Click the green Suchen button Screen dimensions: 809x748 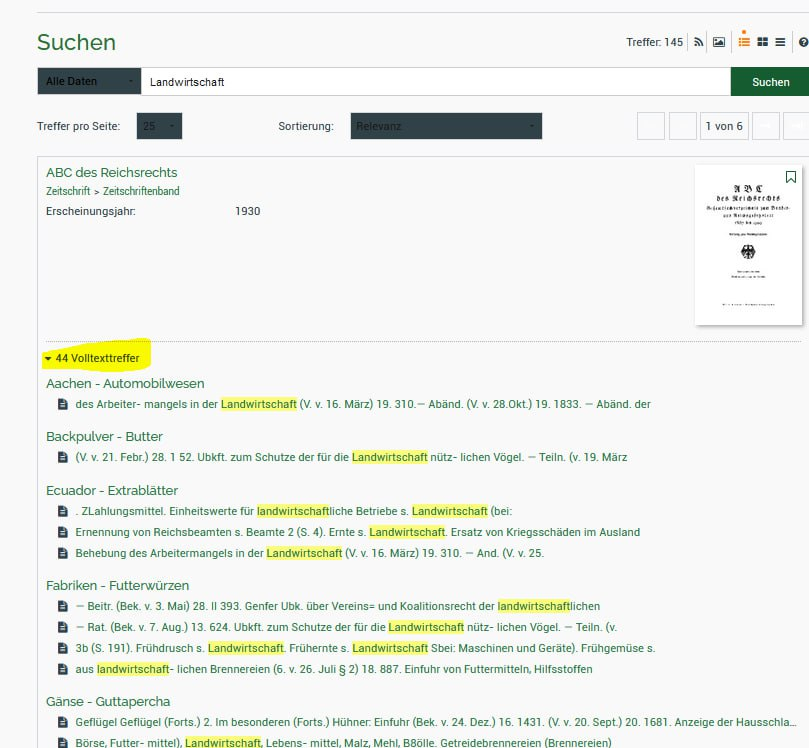coord(770,82)
